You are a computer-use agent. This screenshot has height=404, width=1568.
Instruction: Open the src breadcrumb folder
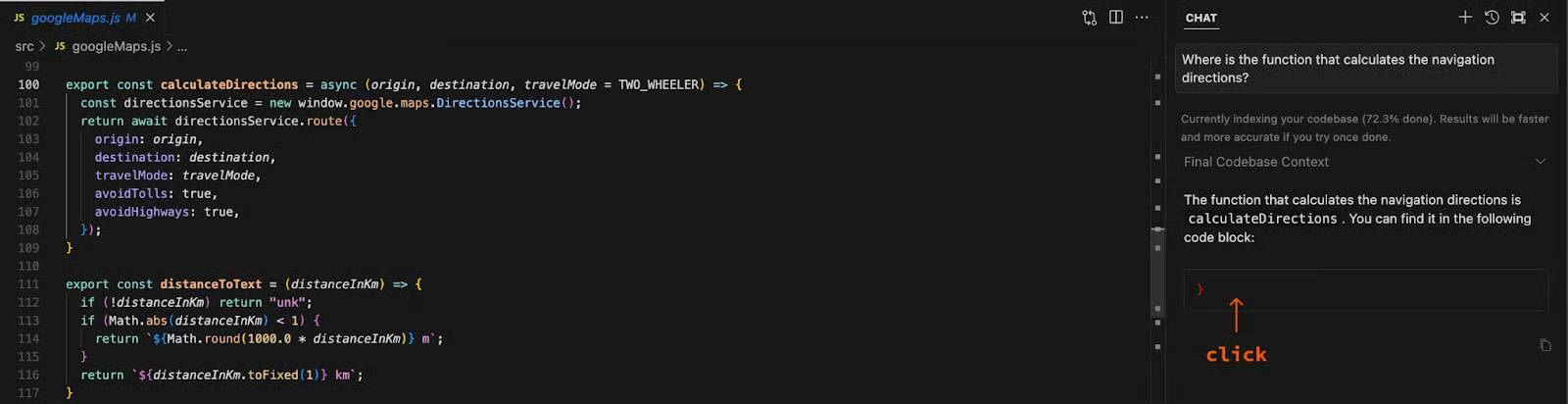pyautogui.click(x=24, y=46)
